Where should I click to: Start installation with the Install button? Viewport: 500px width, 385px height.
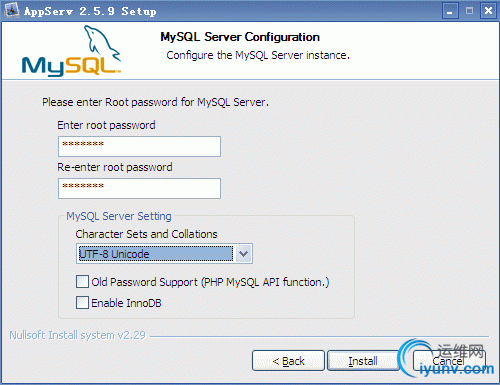[x=363, y=361]
